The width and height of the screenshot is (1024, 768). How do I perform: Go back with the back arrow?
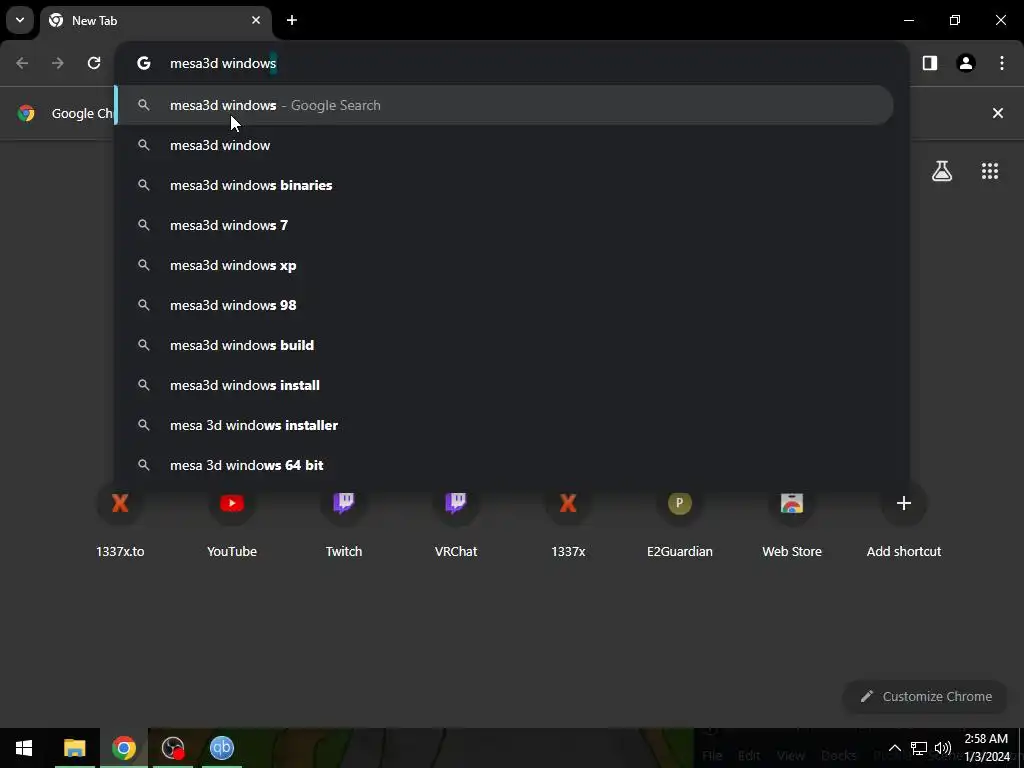click(22, 63)
